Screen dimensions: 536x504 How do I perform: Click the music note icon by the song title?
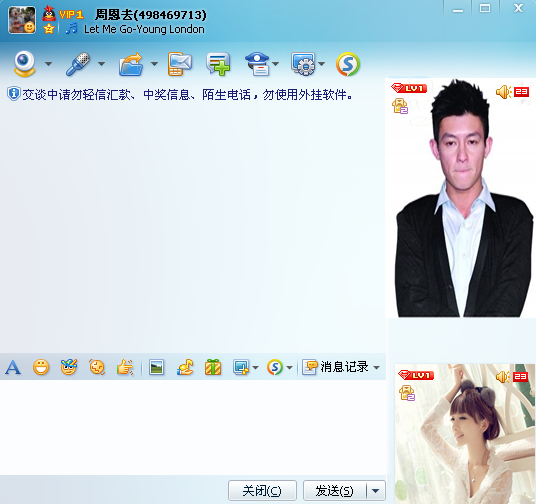(72, 29)
